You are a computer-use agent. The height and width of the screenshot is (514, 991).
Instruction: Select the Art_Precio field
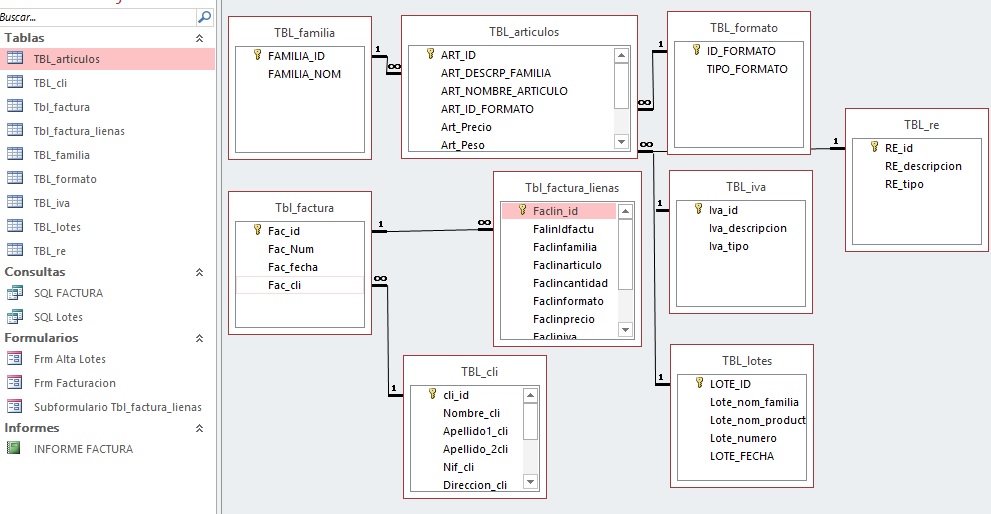[466, 127]
